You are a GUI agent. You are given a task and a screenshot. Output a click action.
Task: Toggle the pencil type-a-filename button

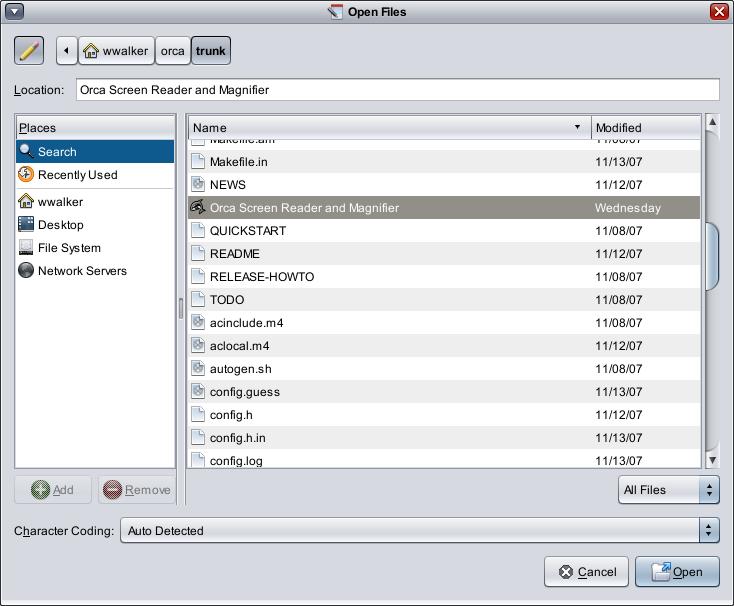(29, 50)
